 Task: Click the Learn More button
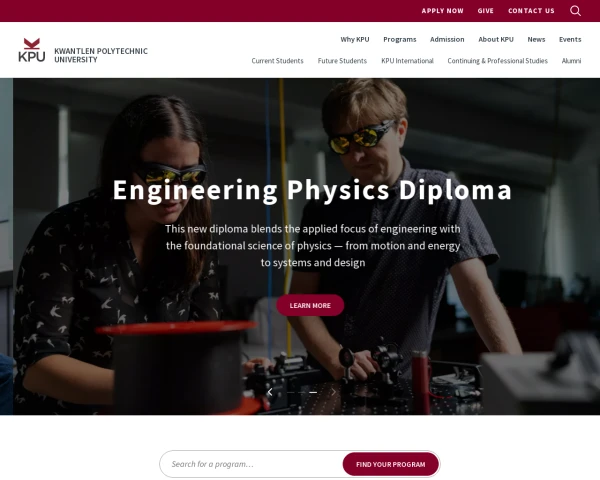pyautogui.click(x=310, y=305)
